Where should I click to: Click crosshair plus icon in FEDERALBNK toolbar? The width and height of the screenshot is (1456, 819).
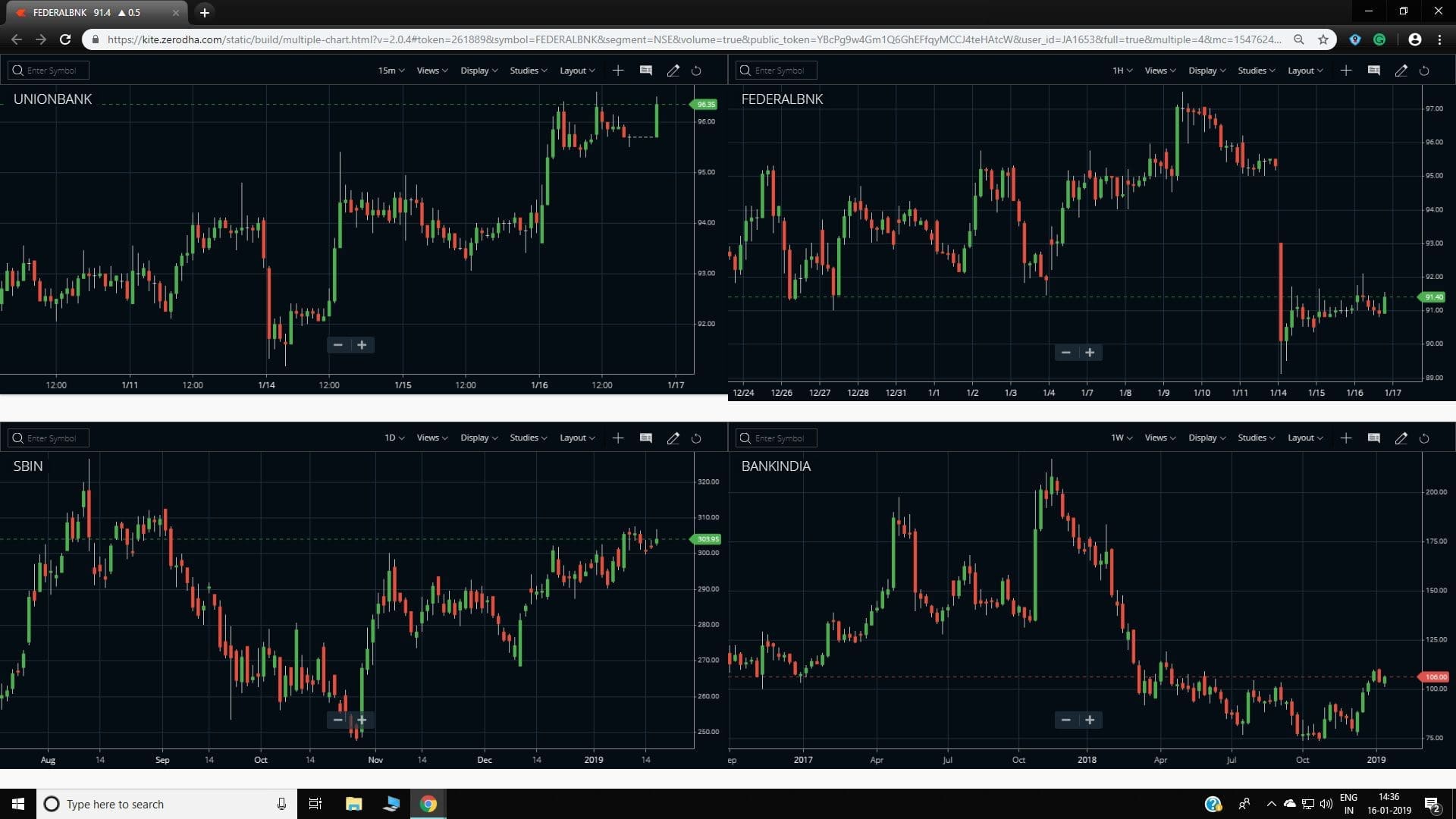point(1346,71)
